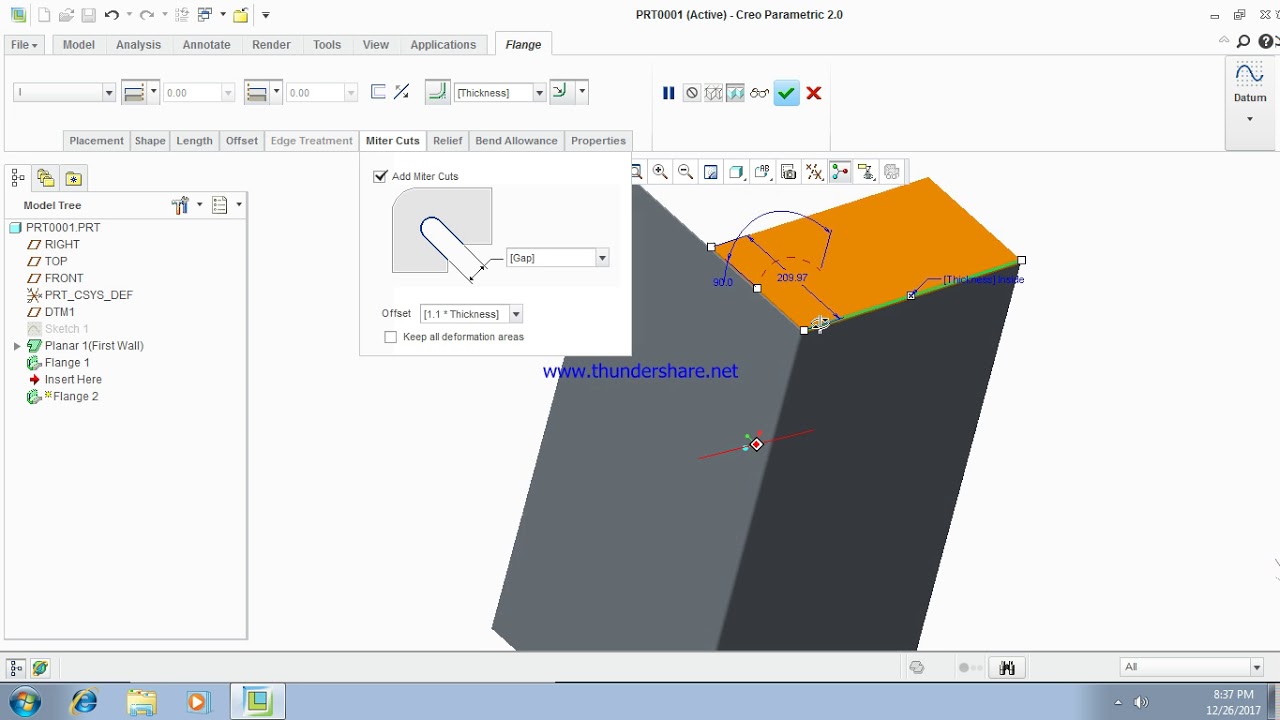The height and width of the screenshot is (720, 1280).
Task: Click the Windows switcher icon in quick access toolbar
Action: [205, 15]
